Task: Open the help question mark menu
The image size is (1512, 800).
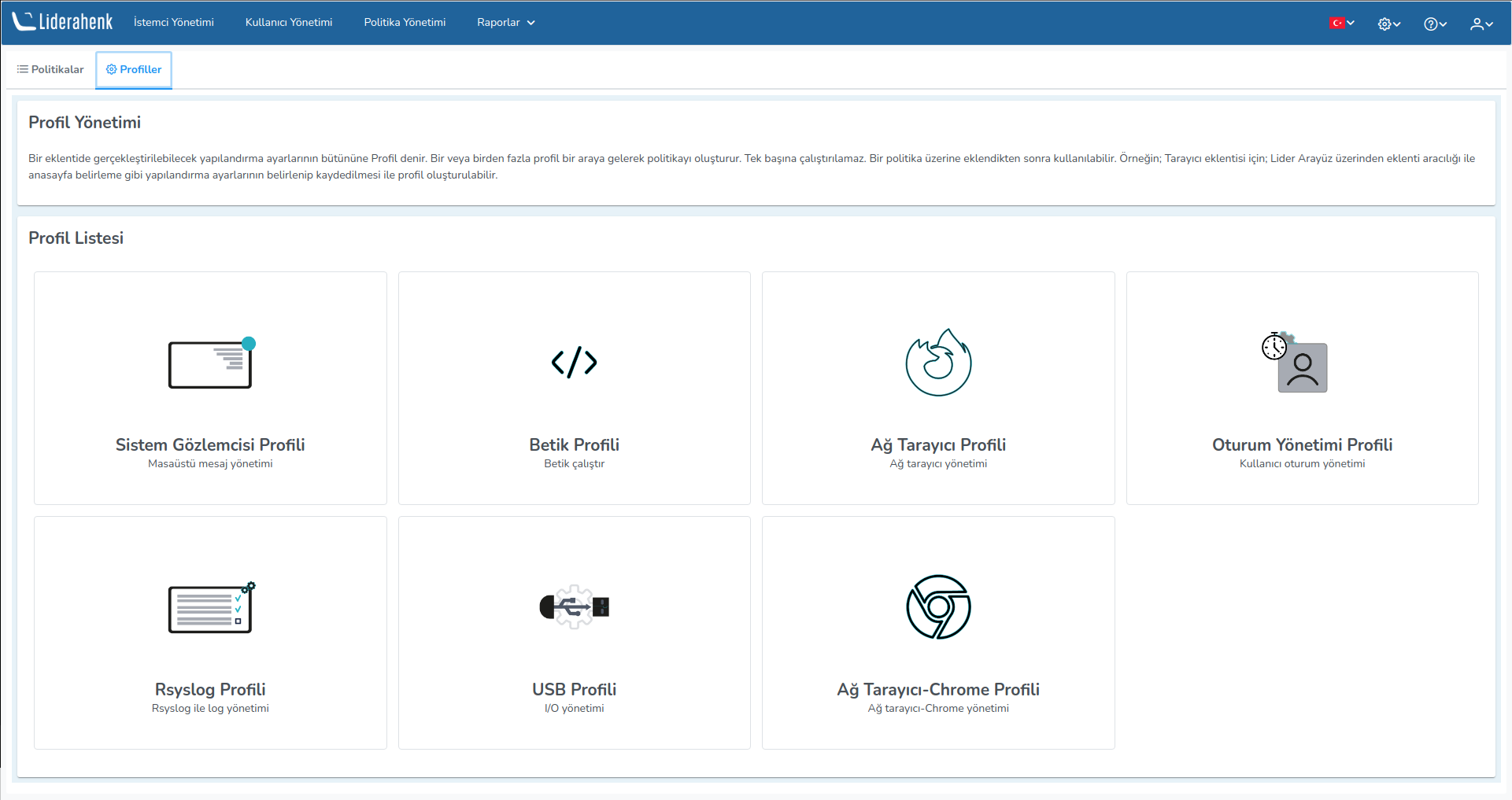Action: 1435,24
